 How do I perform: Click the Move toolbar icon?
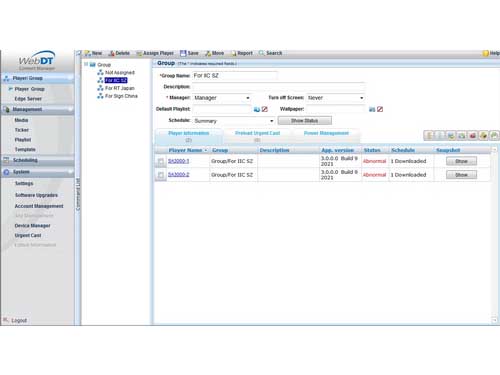click(x=208, y=53)
